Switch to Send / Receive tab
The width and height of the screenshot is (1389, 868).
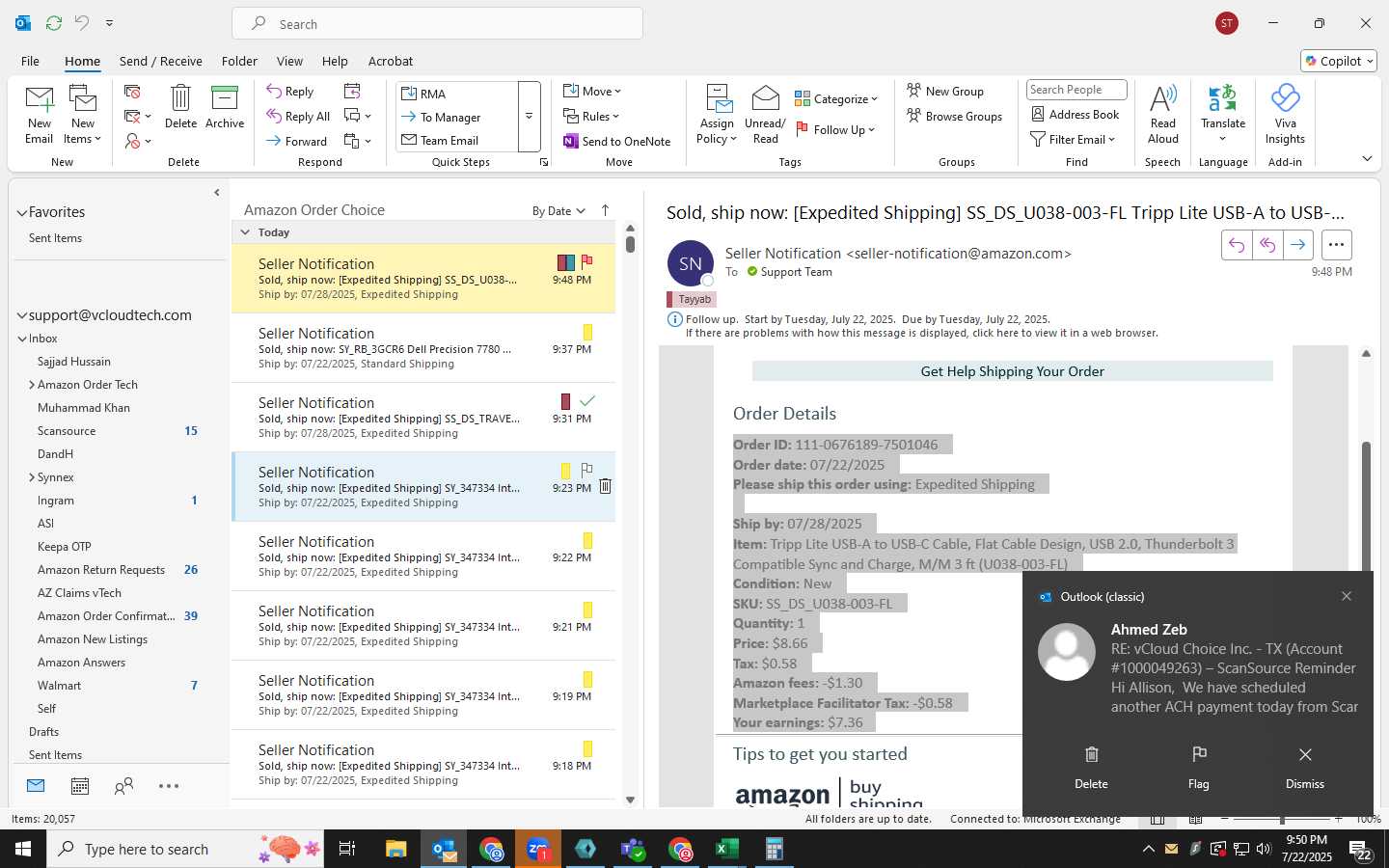[161, 61]
